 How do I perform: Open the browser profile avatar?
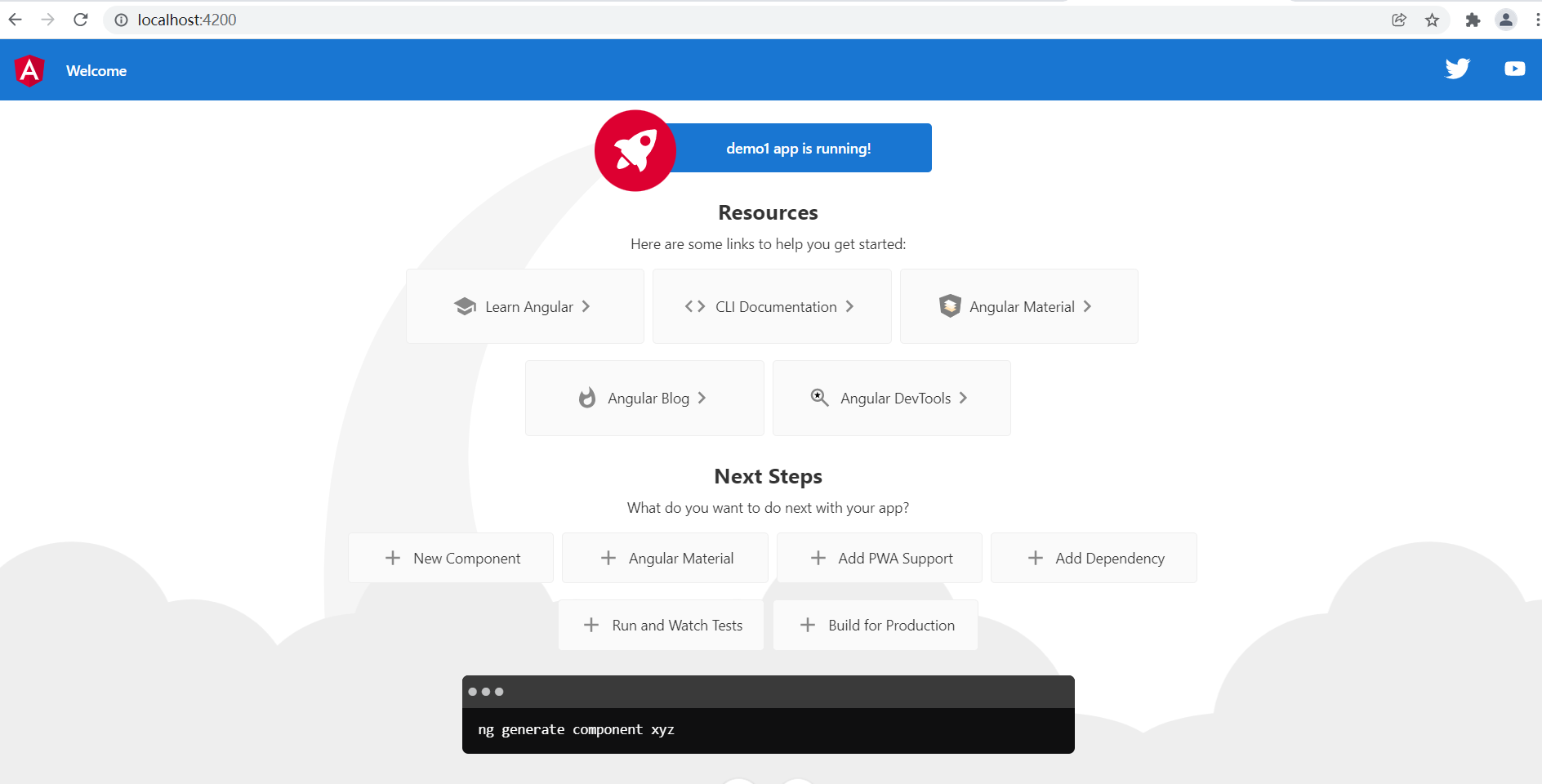[1506, 20]
